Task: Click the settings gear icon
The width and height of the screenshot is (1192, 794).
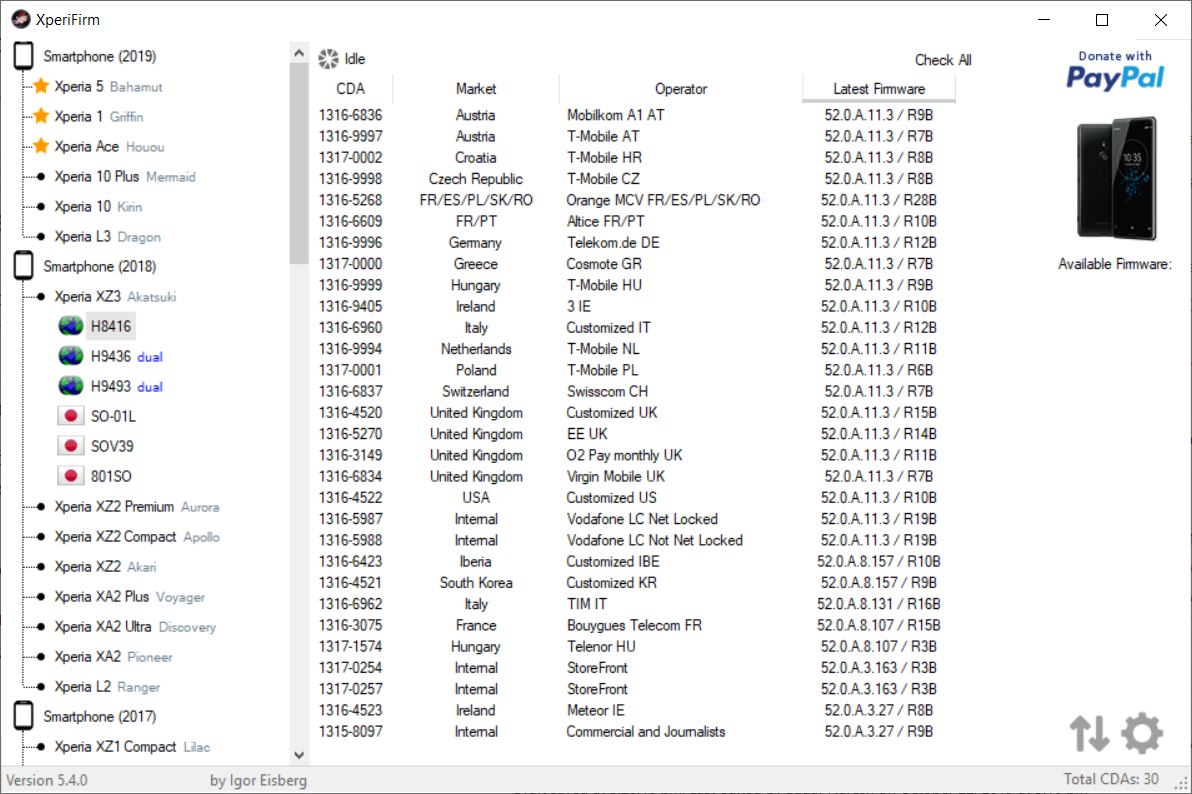Action: pyautogui.click(x=1142, y=733)
